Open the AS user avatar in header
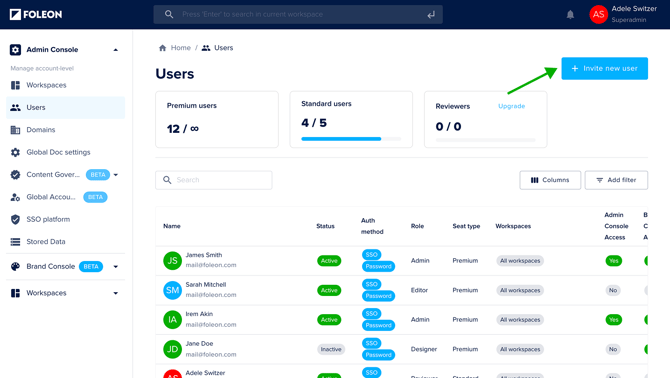This screenshot has width=670, height=378. pyautogui.click(x=598, y=15)
